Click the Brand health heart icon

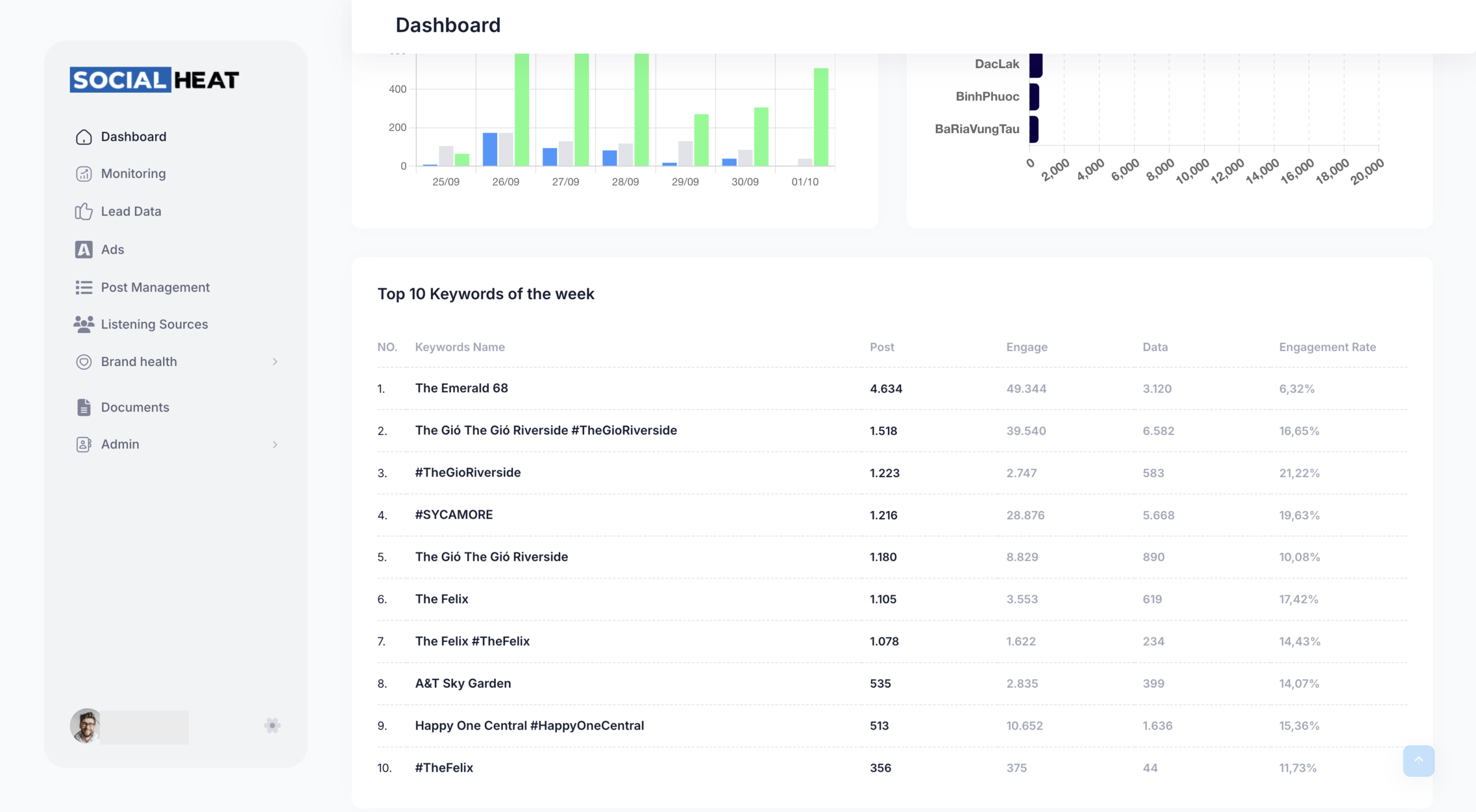(x=84, y=362)
